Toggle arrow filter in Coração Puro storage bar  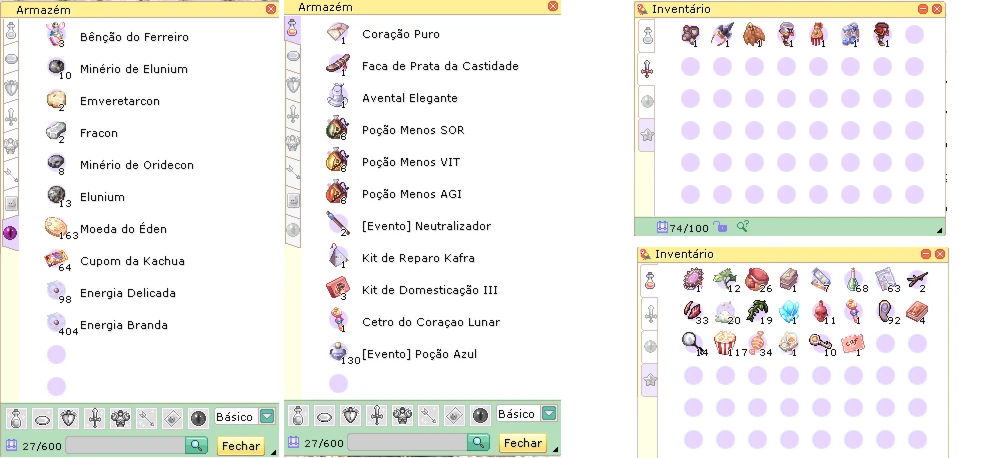coord(428,416)
